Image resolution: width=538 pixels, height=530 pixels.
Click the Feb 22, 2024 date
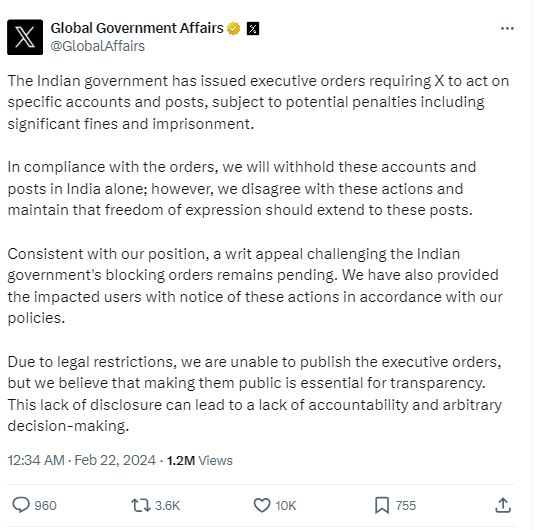point(115,460)
